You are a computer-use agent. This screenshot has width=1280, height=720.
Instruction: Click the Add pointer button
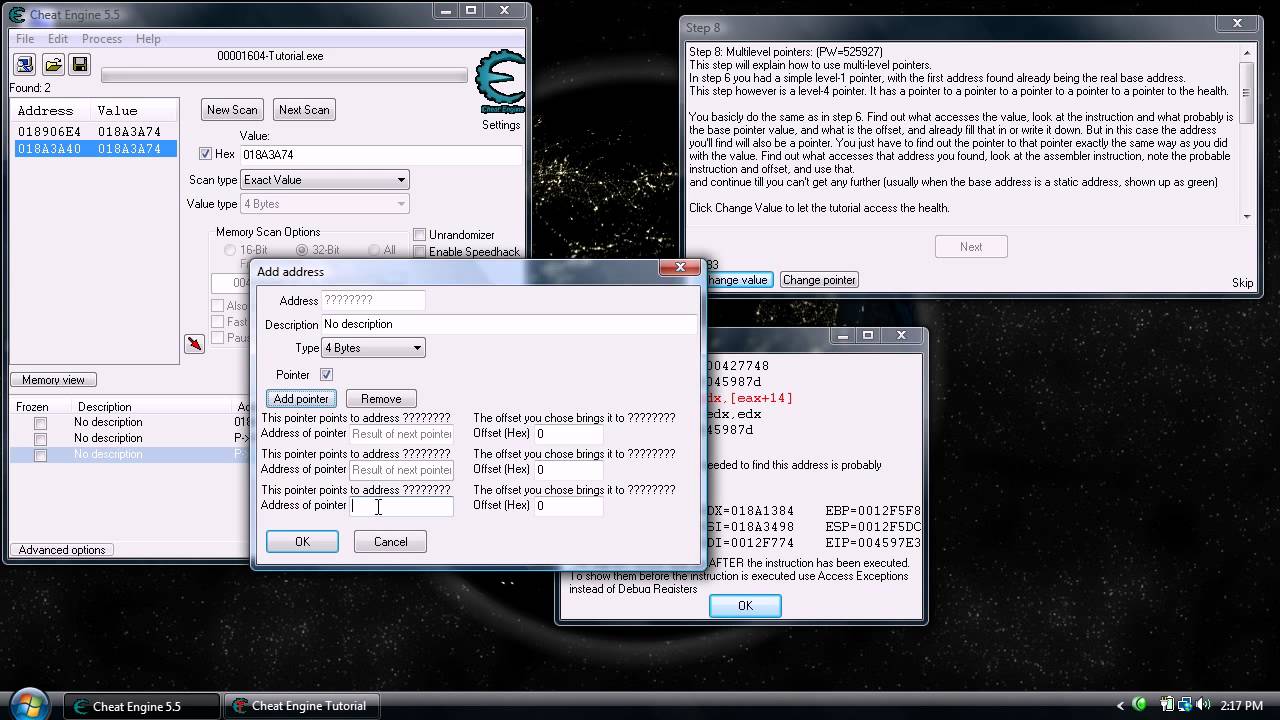301,399
